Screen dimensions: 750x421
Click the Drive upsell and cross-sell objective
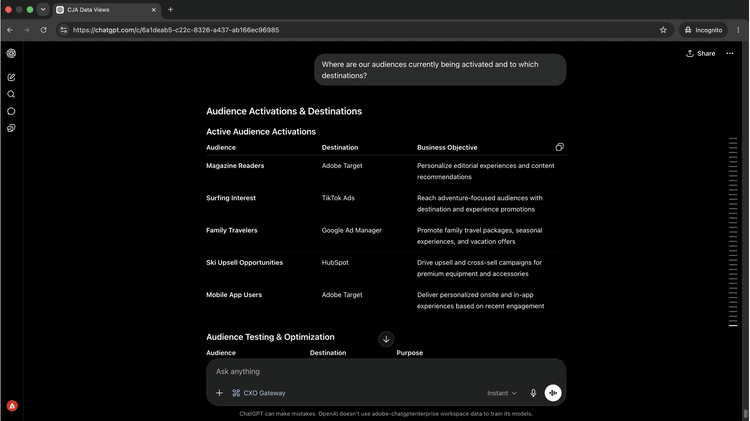tap(479, 268)
